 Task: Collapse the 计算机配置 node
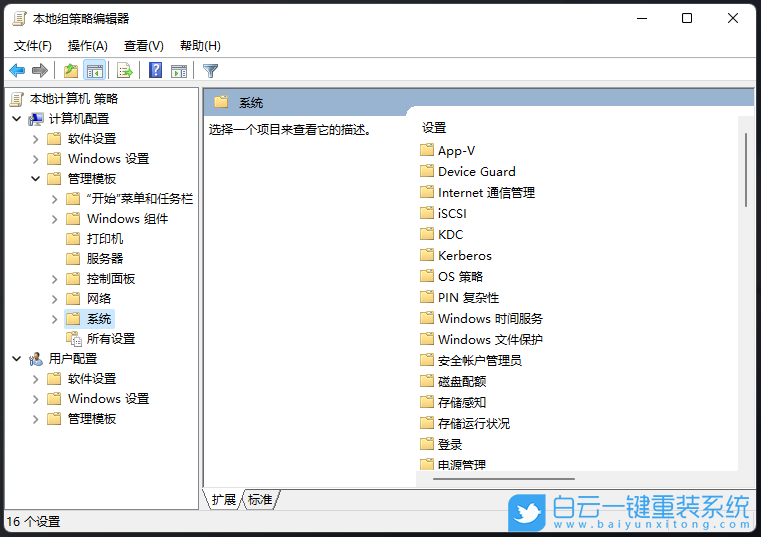(17, 118)
